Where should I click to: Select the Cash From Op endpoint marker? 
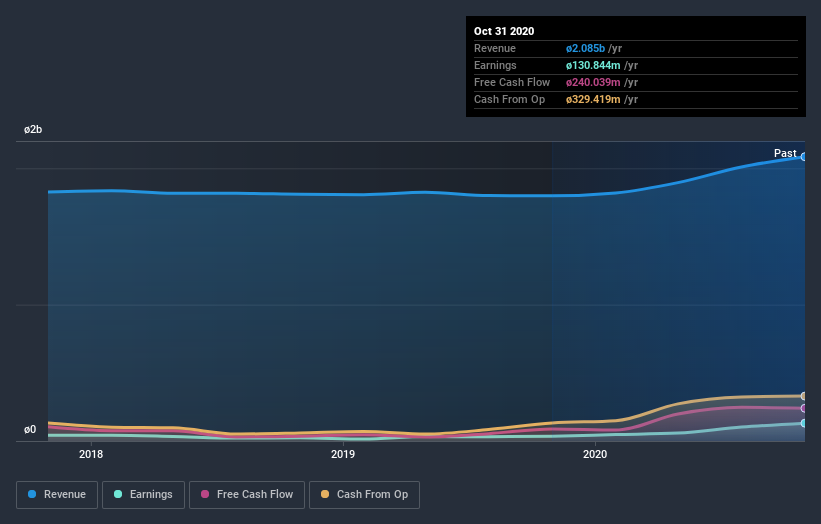[804, 396]
